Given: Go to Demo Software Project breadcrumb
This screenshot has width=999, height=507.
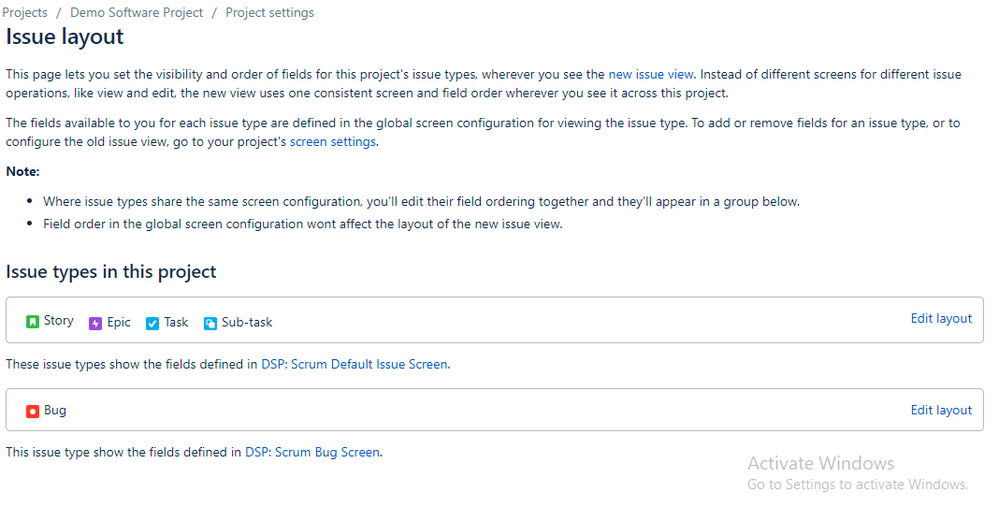Looking at the screenshot, I should [136, 13].
